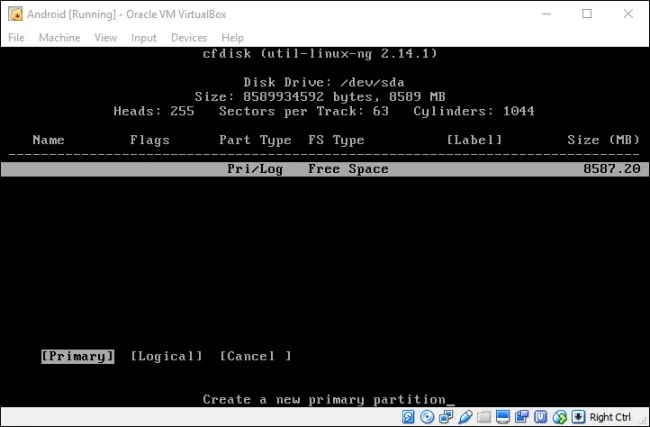Click the mouse integration status icon
Image resolution: width=650 pixels, height=427 pixels.
point(560,417)
